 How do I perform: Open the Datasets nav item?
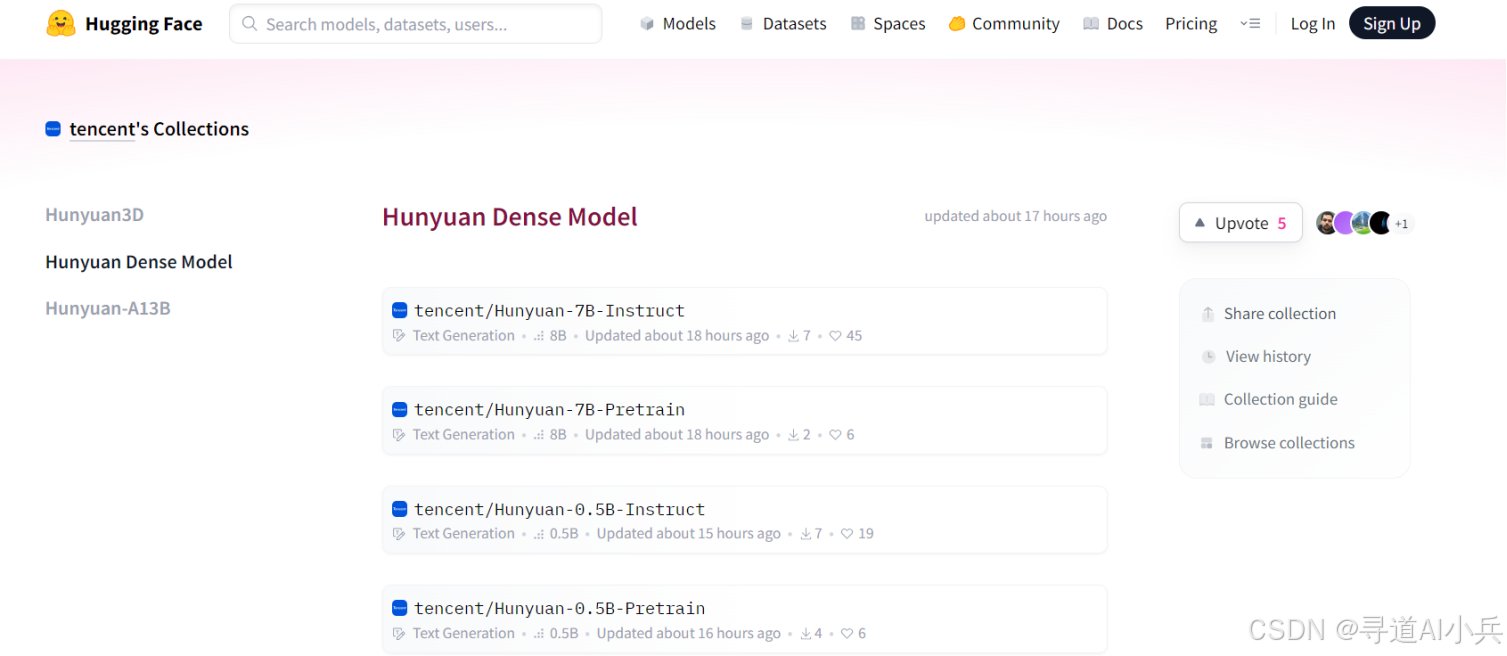point(783,24)
